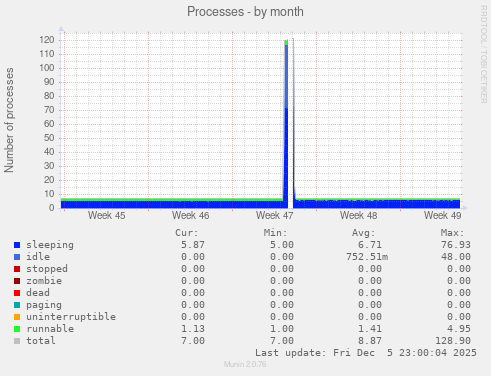Click sleeping average value 6.71
491x376 pixels.
370,245
